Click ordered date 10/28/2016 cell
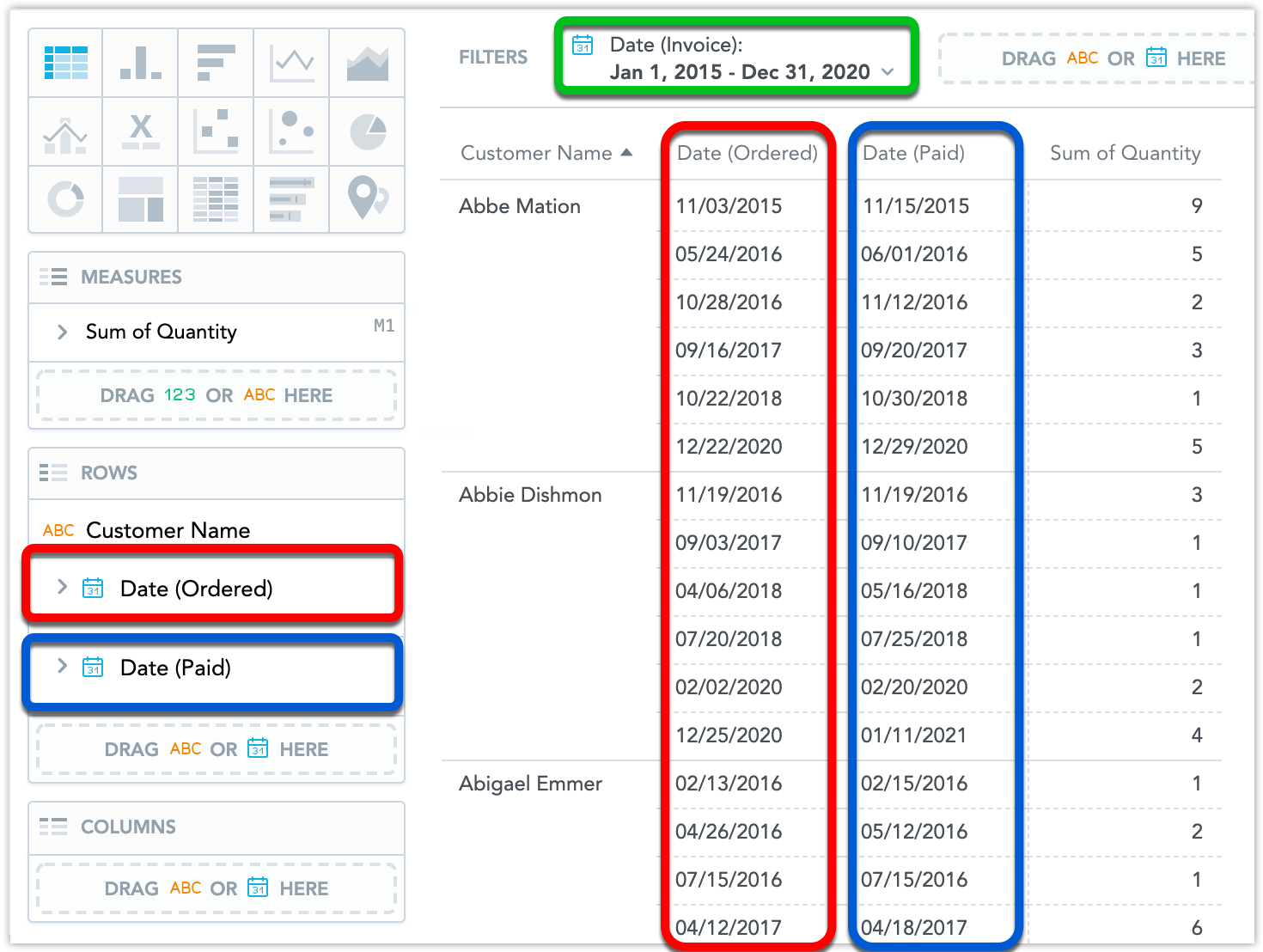1263x952 pixels. pos(729,302)
